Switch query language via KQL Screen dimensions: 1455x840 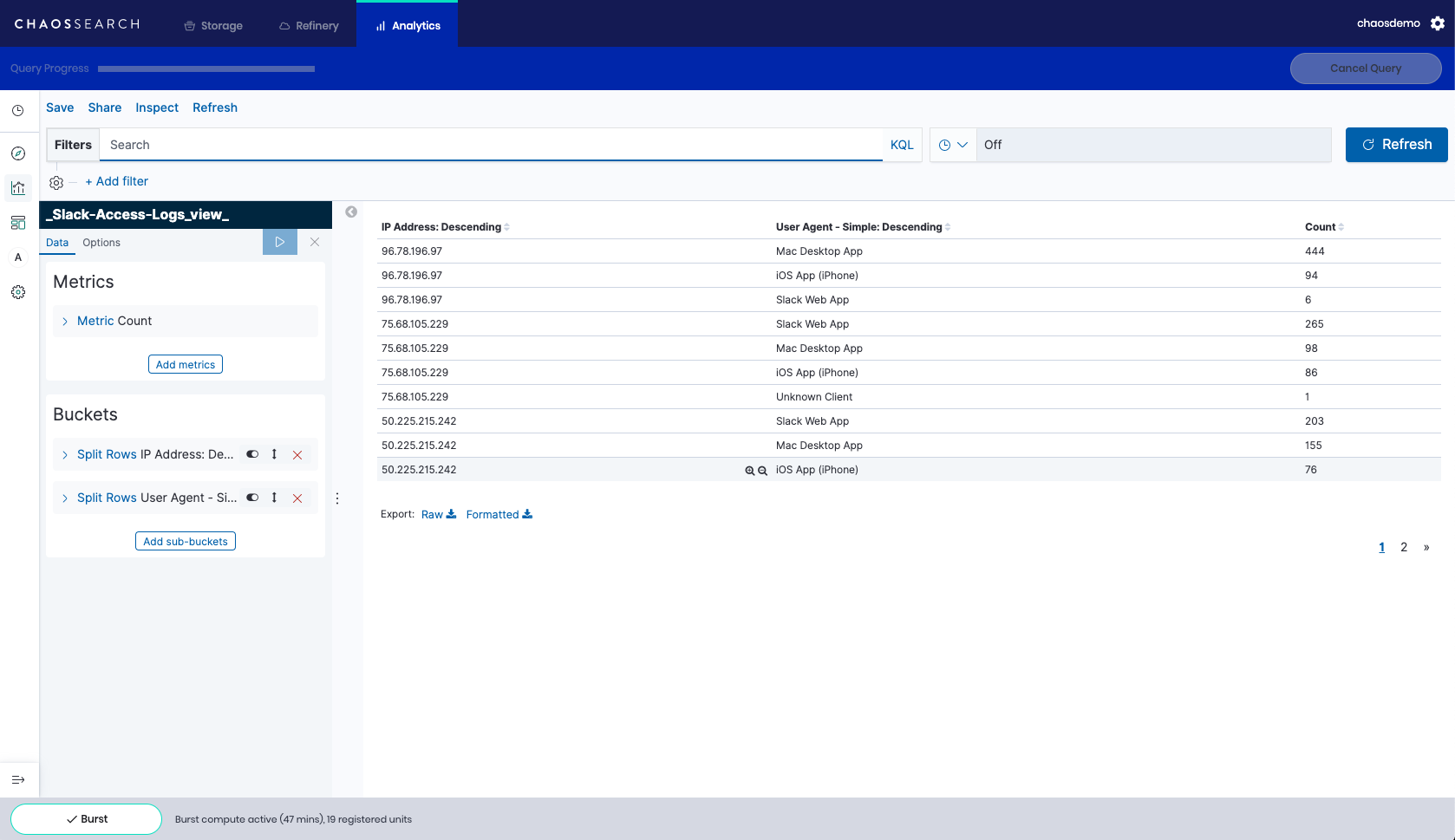(902, 145)
